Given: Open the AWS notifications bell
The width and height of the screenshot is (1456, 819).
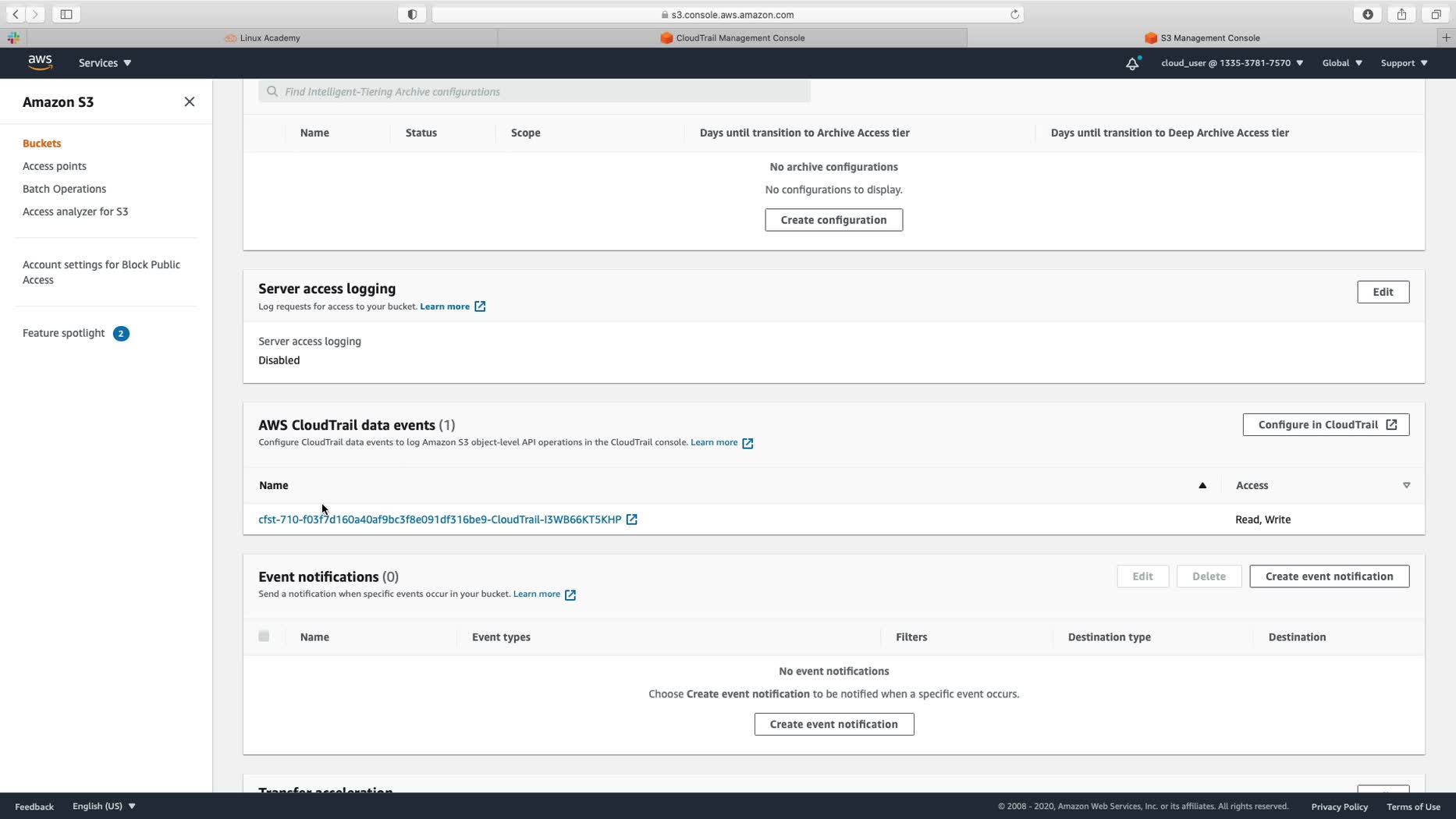Looking at the screenshot, I should click(x=1132, y=63).
